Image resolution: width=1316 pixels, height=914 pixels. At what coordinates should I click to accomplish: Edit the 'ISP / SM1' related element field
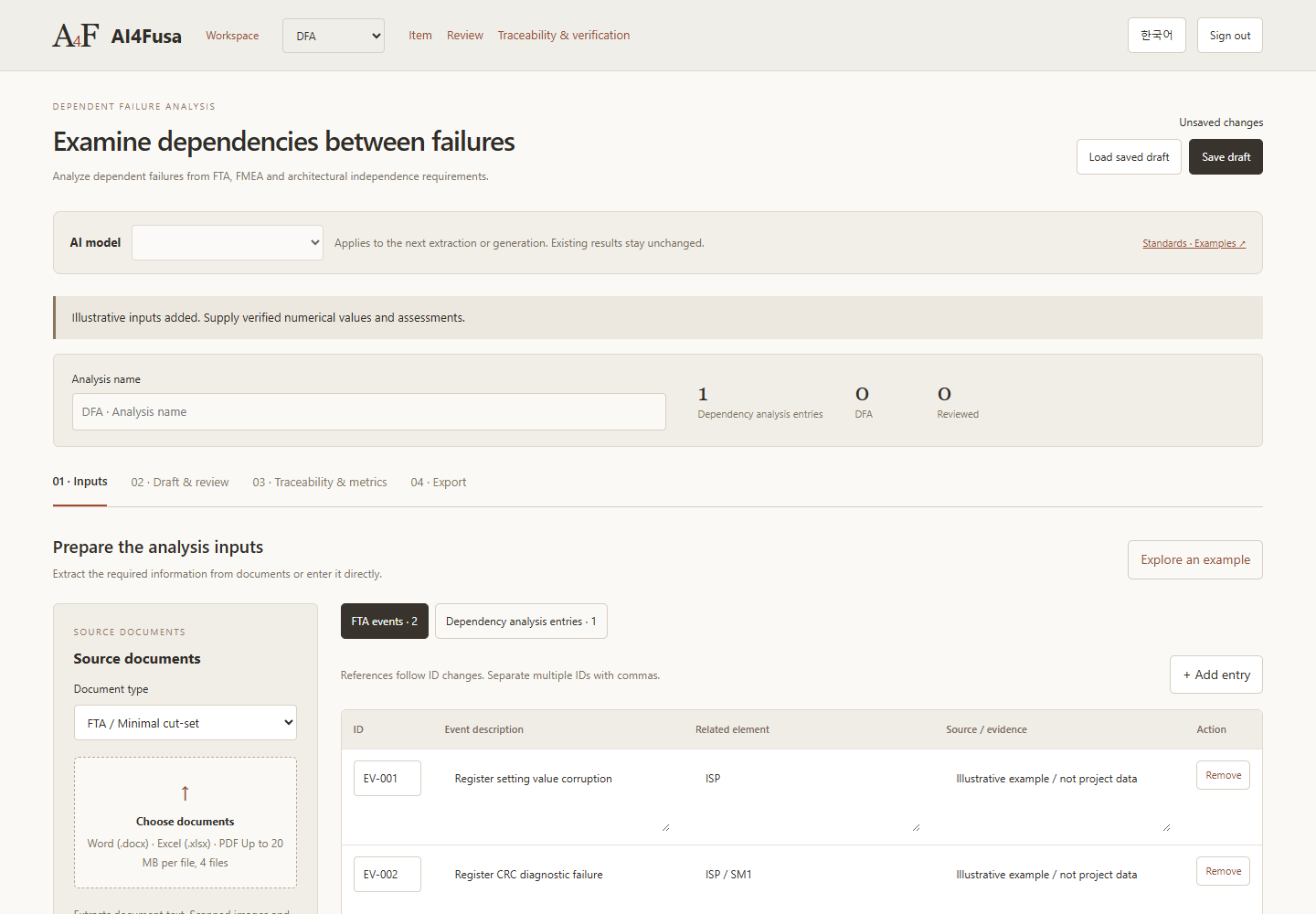click(809, 885)
